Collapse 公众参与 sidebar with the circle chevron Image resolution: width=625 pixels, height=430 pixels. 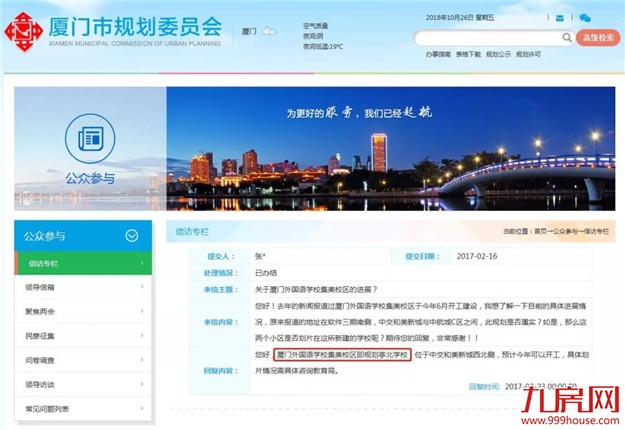click(x=132, y=236)
